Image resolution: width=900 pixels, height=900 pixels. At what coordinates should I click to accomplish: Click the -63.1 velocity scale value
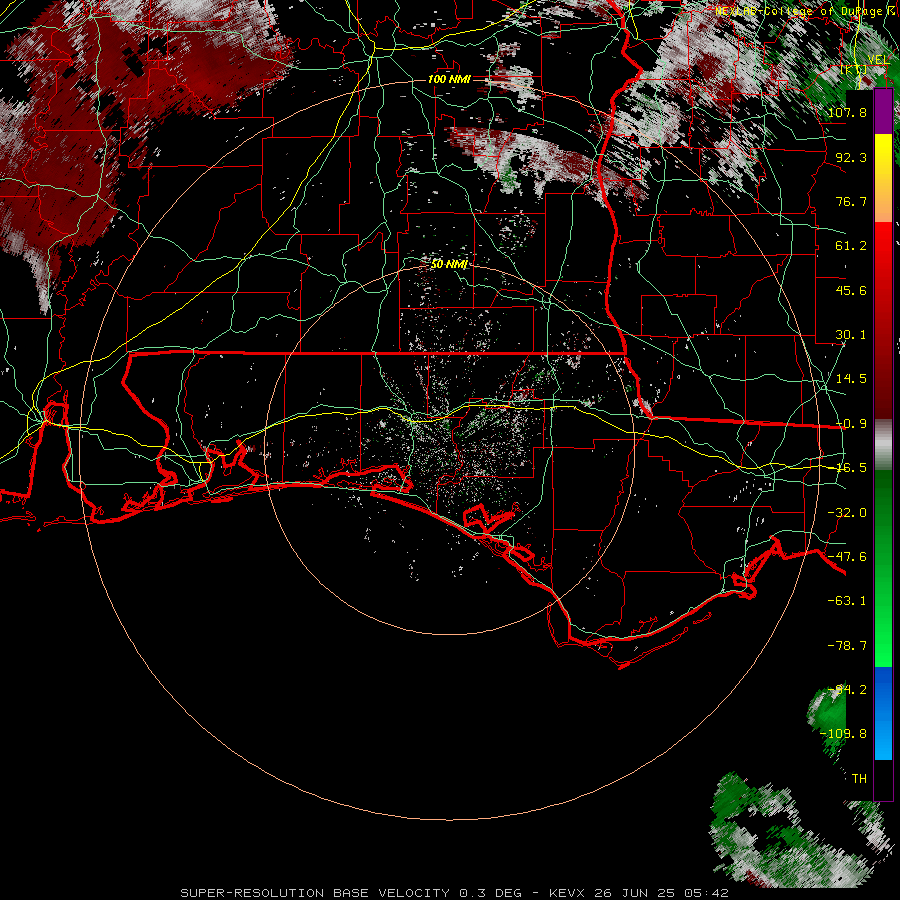847,601
